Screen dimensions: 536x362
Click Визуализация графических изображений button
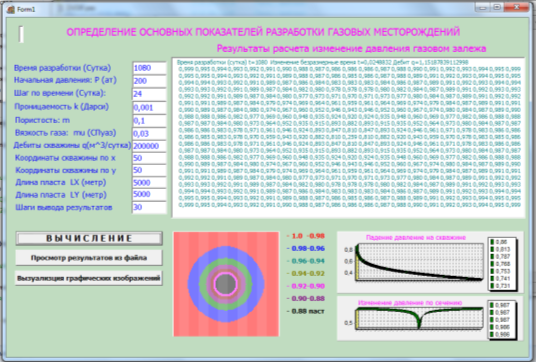click(89, 278)
